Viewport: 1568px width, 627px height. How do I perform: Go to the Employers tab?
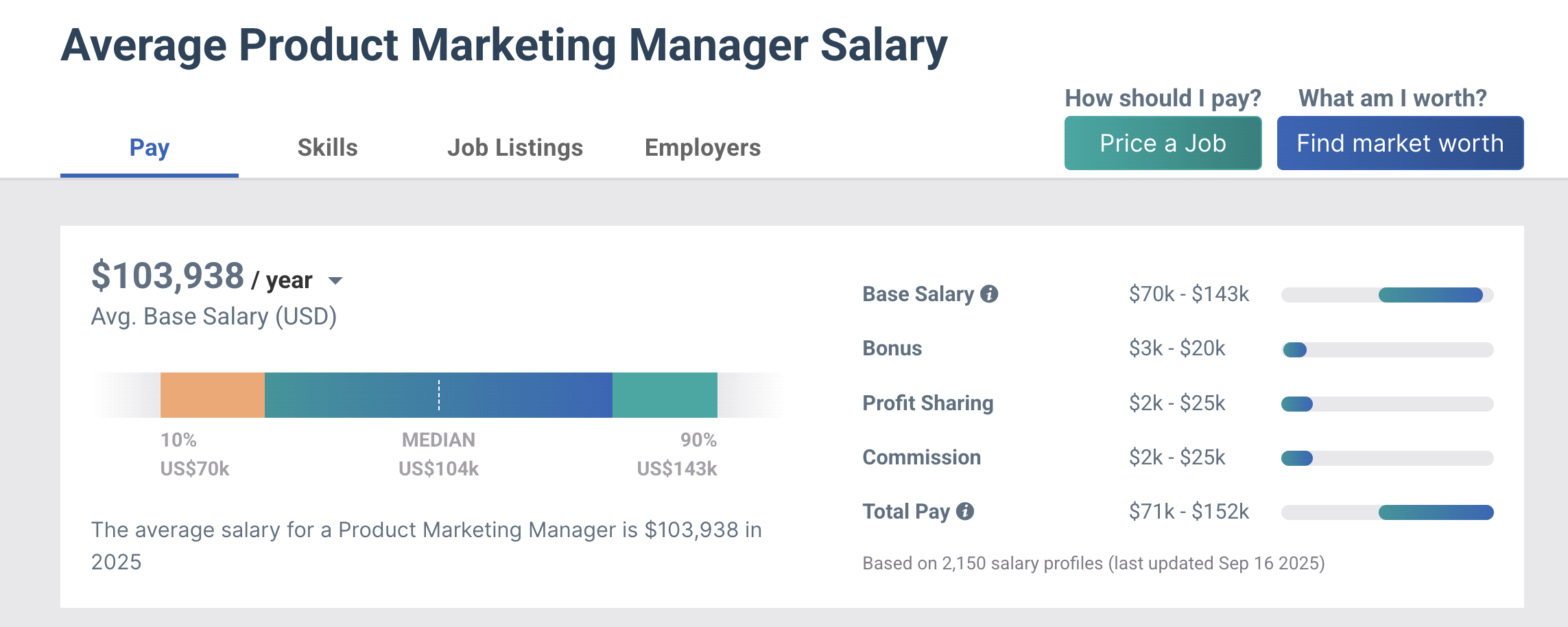coord(702,148)
